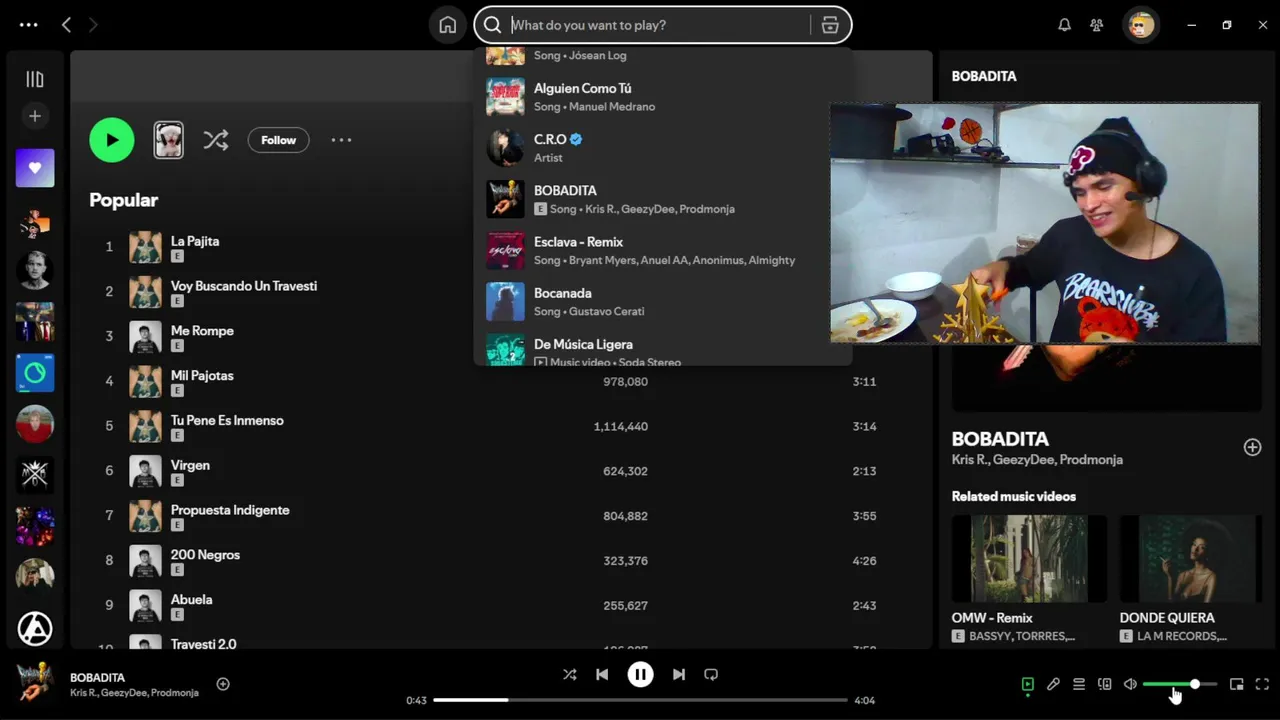
Task: Choose BOBADITA song search result
Action: pyautogui.click(x=663, y=199)
